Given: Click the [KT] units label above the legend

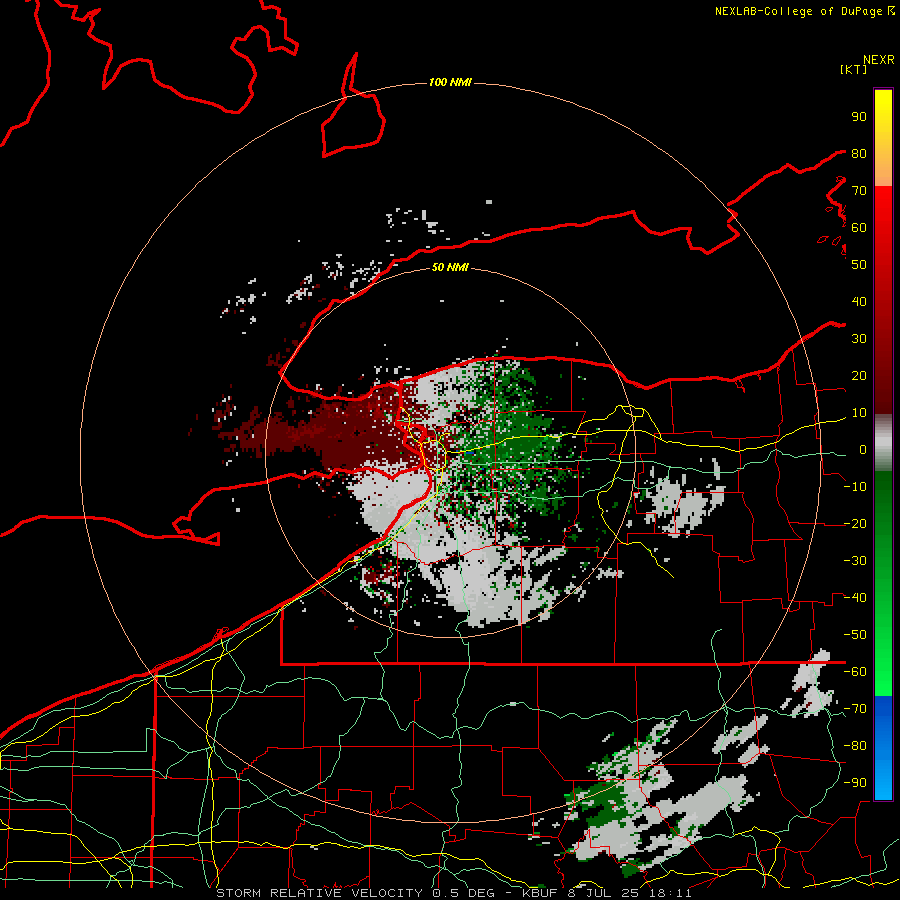Looking at the screenshot, I should pos(854,69).
